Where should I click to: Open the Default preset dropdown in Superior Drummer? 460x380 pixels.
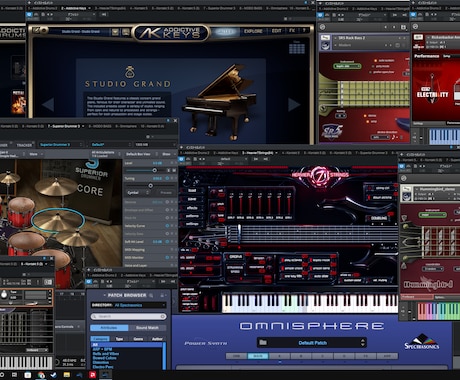[111, 145]
